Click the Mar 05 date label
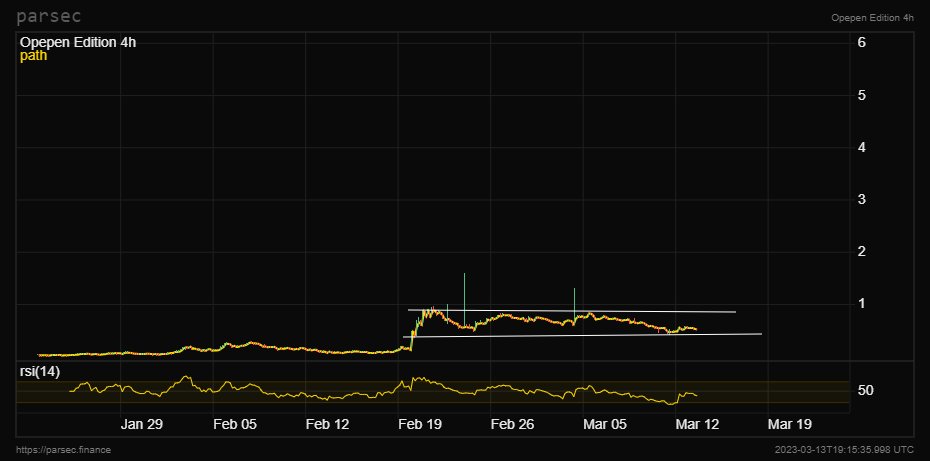Screen dimensions: 930x461 (604, 424)
